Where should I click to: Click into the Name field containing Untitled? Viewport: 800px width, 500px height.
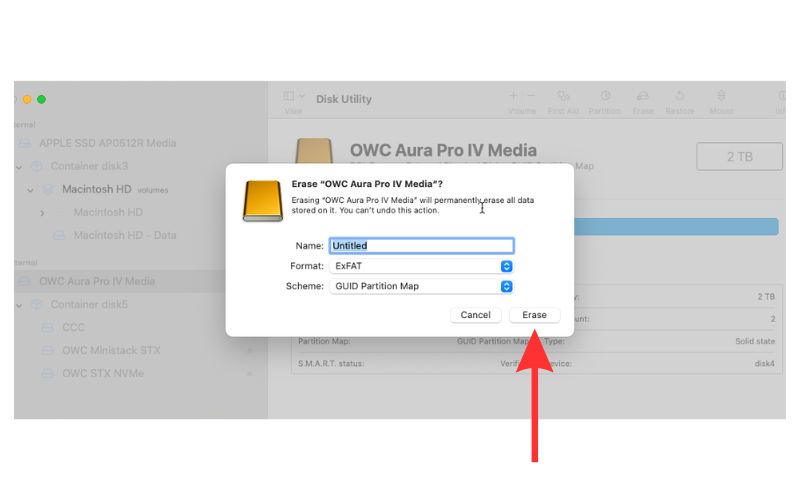[x=421, y=245]
